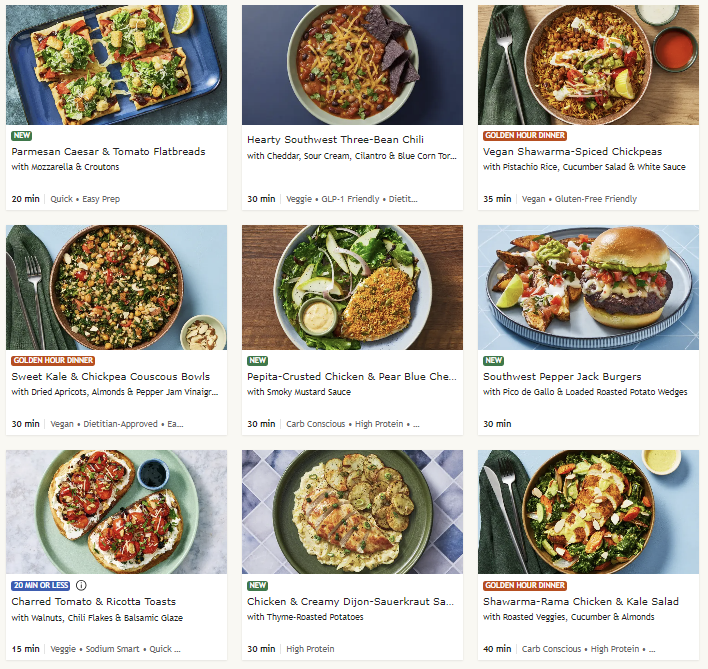This screenshot has height=669, width=708.
Task: Open the Shawarma-Rama Chicken & Kale Salad image
Action: 588,511
